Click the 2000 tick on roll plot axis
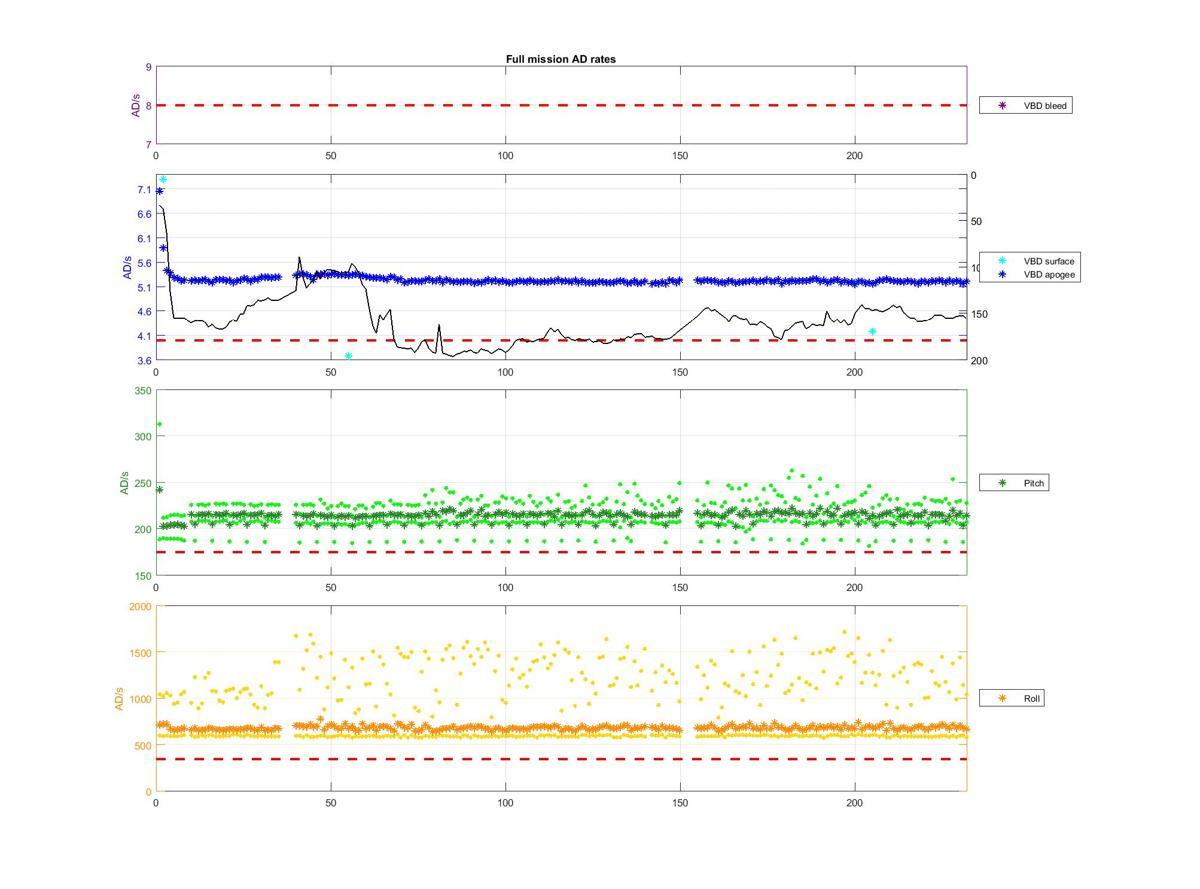The height and width of the screenshot is (889, 1200). pyautogui.click(x=140, y=607)
